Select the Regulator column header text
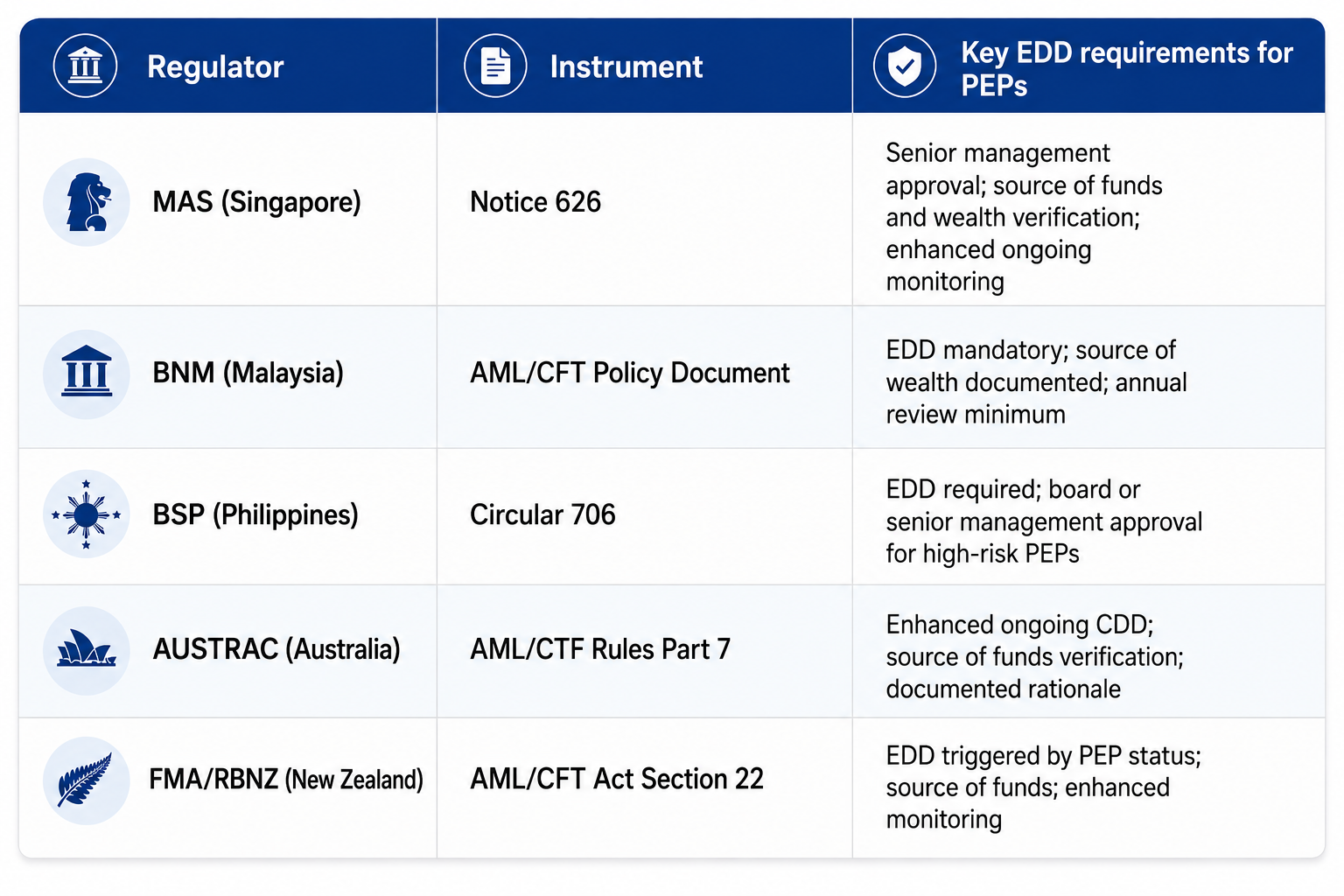Screen dimensions: 1344x896 point(215,66)
